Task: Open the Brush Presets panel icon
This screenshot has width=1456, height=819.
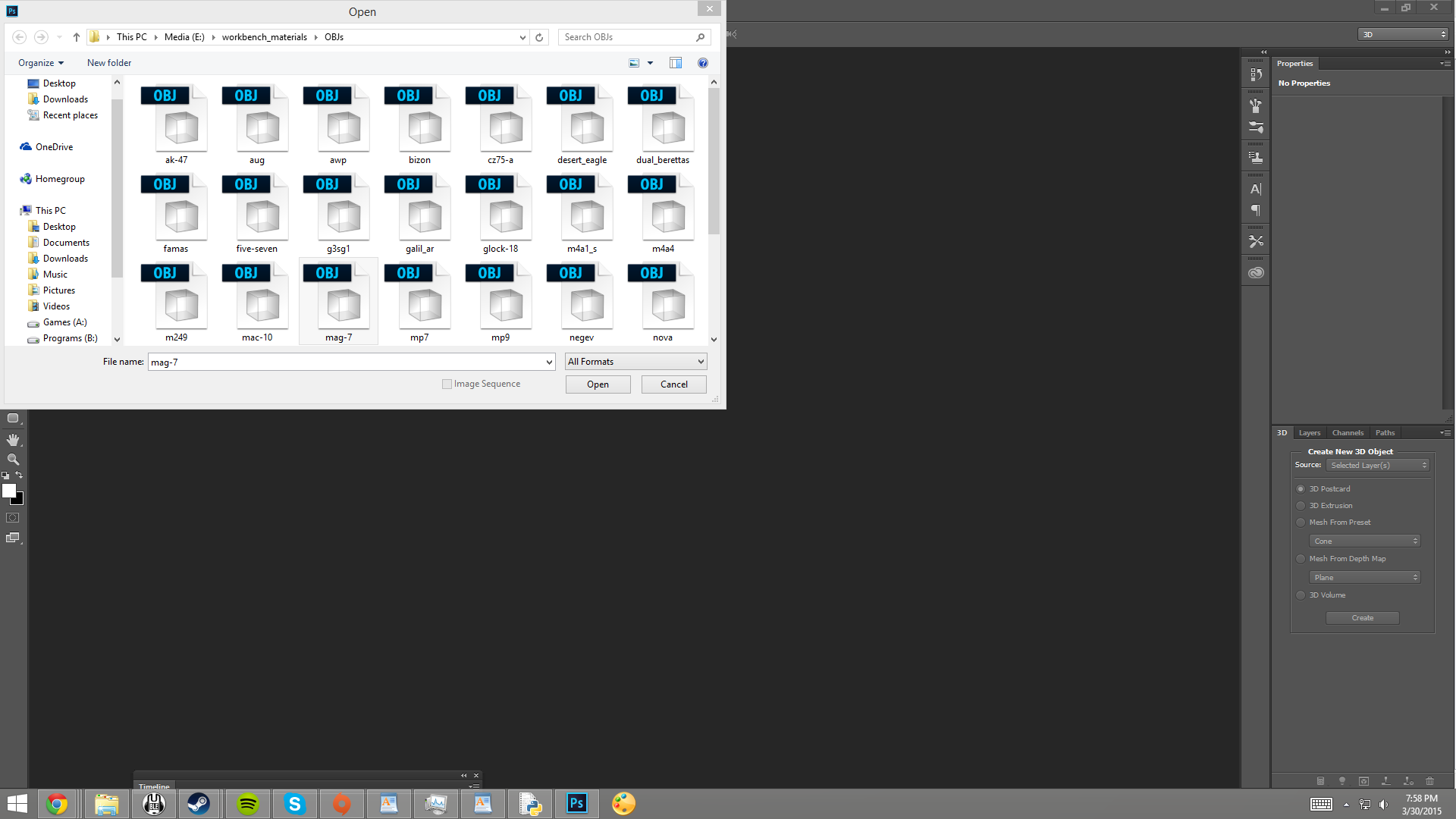Action: (x=1256, y=127)
